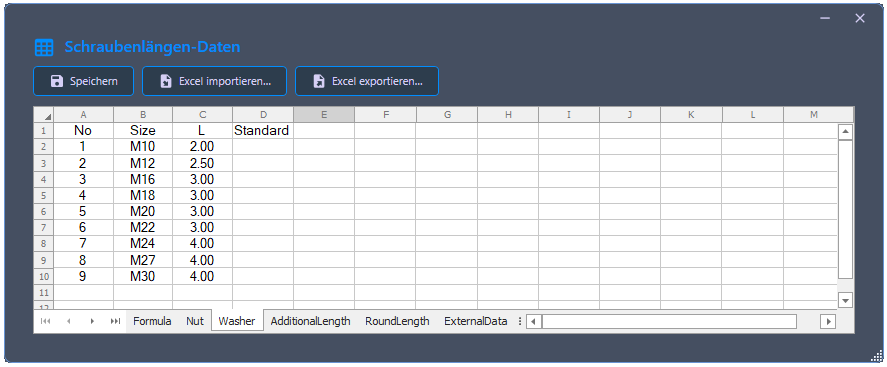Select column E header
Screen dimensions: 887x367
324,115
